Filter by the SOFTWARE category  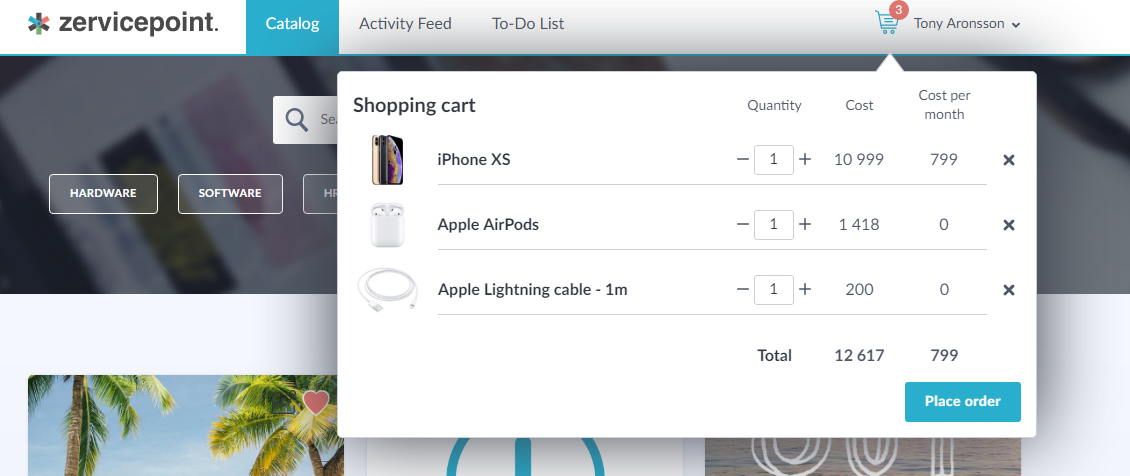coord(230,193)
